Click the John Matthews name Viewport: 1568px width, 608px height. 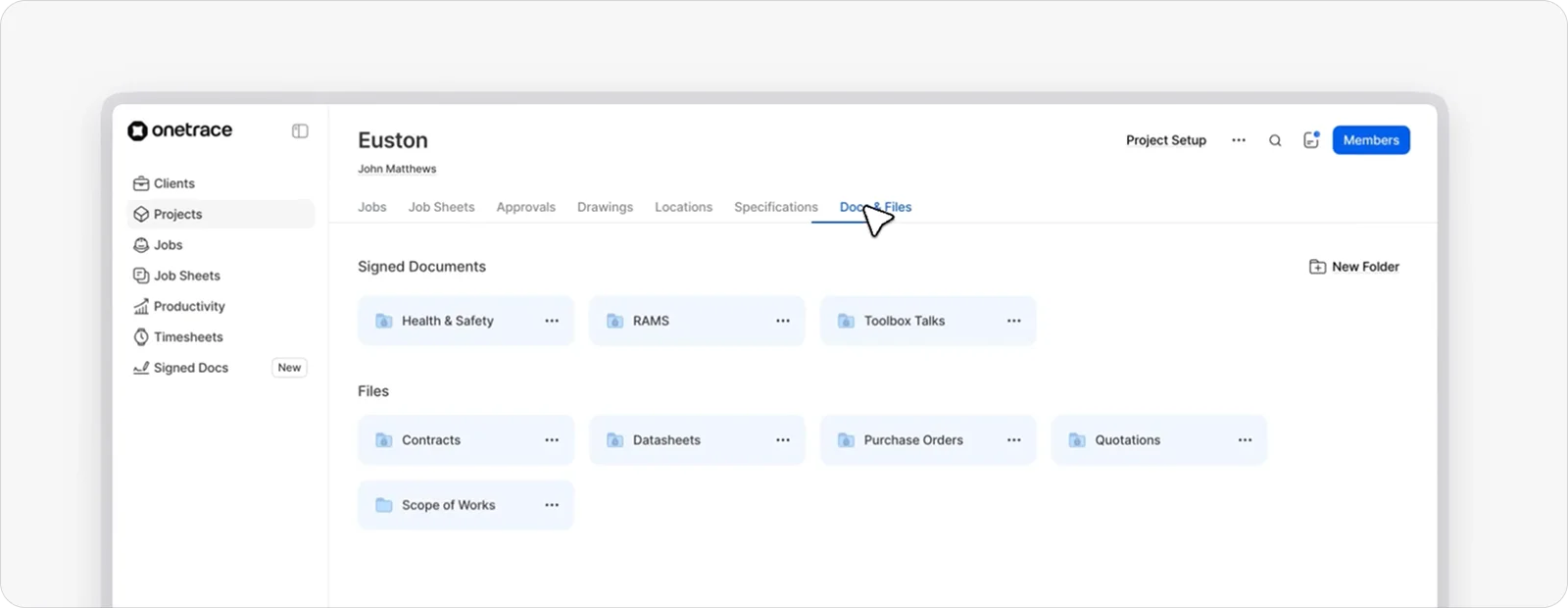[x=397, y=169]
